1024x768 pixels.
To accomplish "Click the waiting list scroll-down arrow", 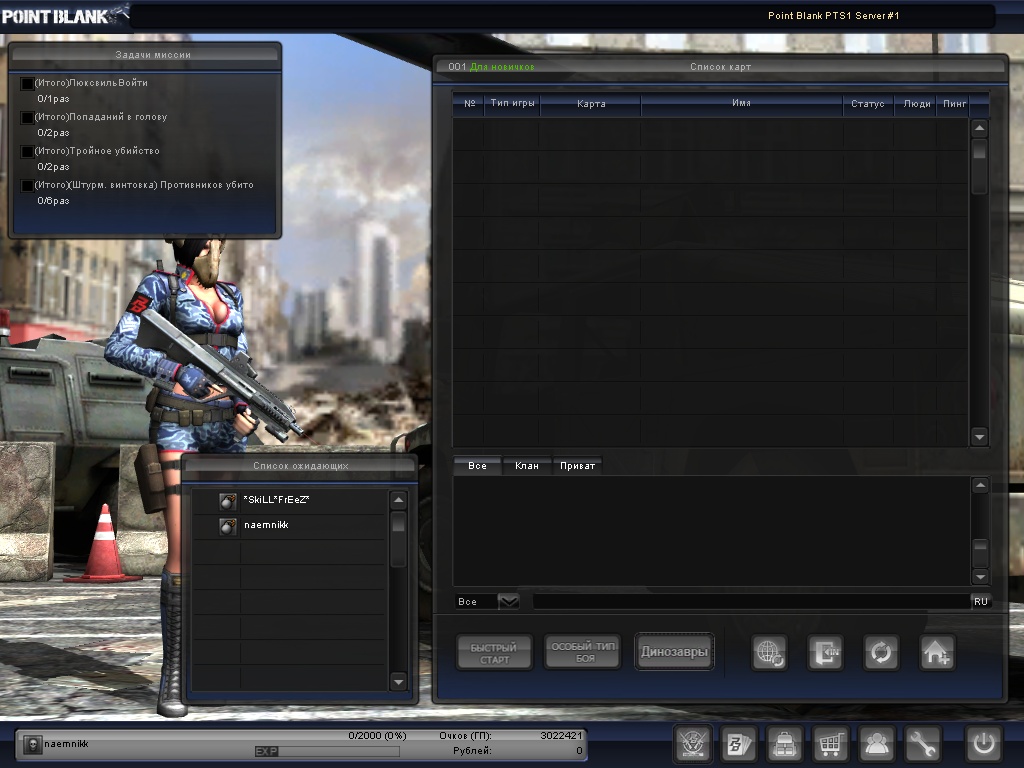I will [x=398, y=682].
